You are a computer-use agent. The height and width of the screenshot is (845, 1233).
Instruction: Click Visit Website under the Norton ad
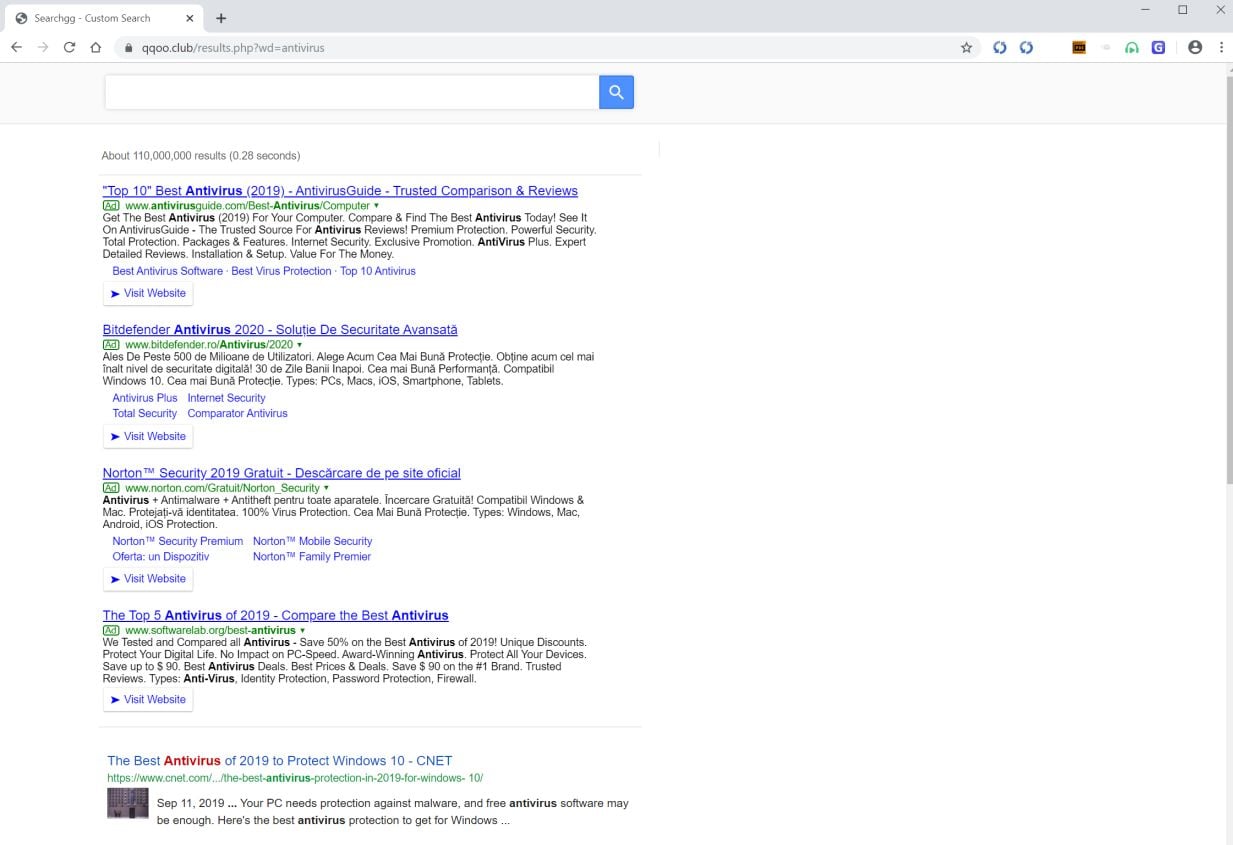148,579
